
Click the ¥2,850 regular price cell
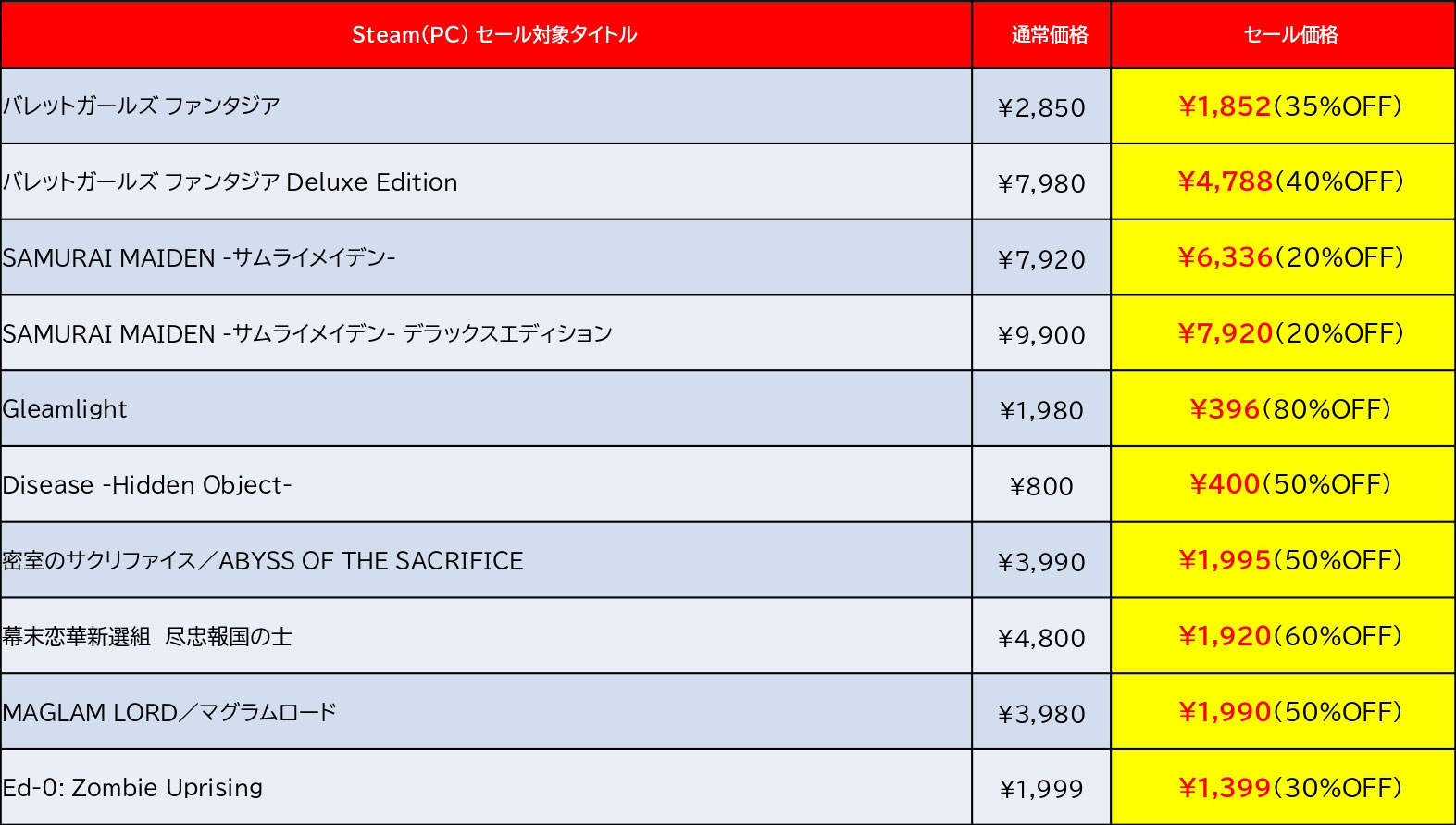click(1041, 106)
